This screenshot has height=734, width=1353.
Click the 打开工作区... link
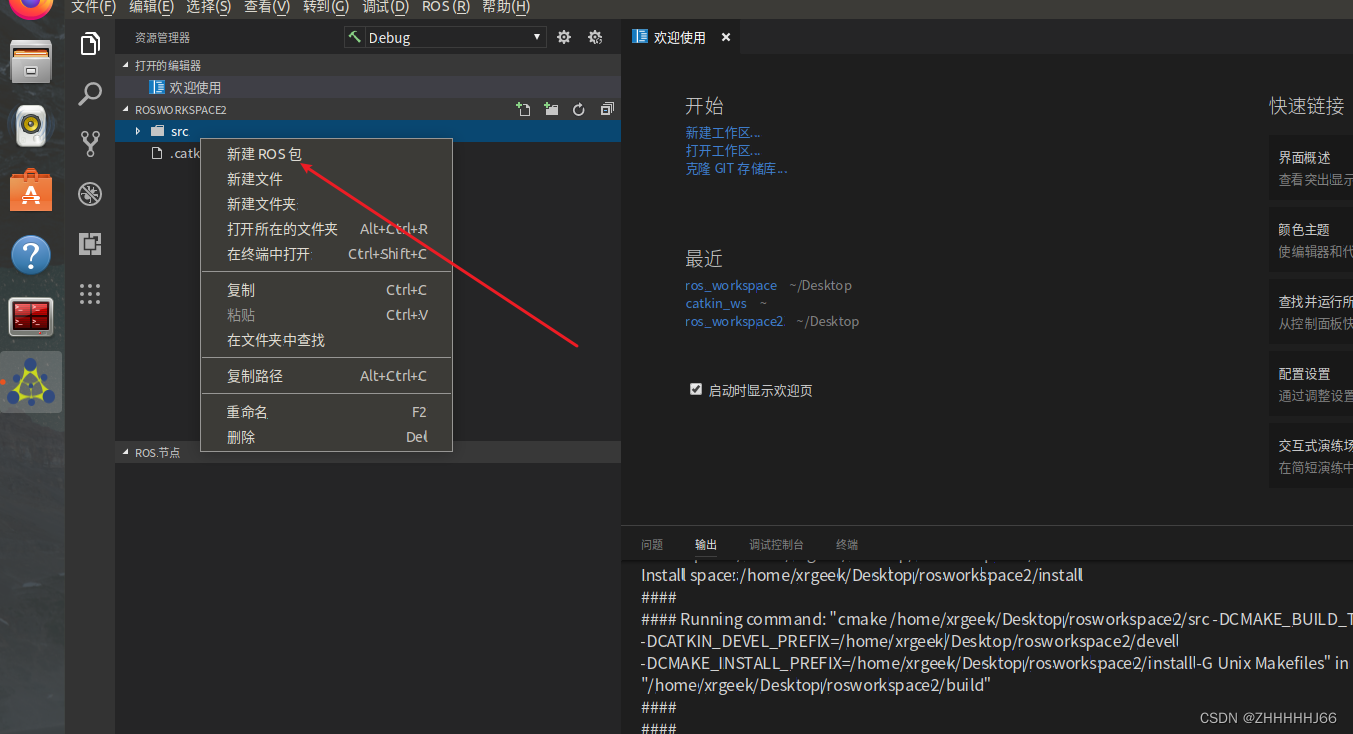tap(723, 150)
